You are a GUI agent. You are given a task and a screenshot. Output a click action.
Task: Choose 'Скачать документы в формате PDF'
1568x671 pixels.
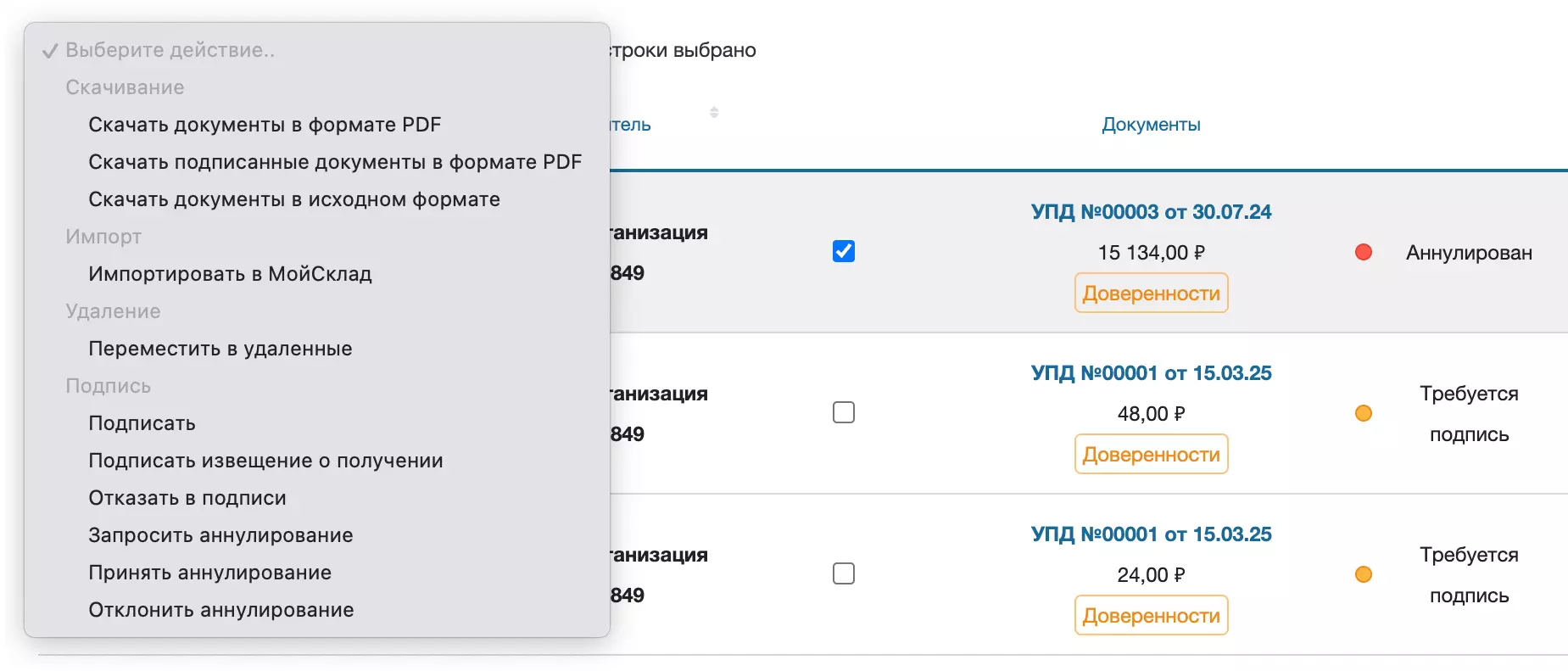click(x=265, y=125)
